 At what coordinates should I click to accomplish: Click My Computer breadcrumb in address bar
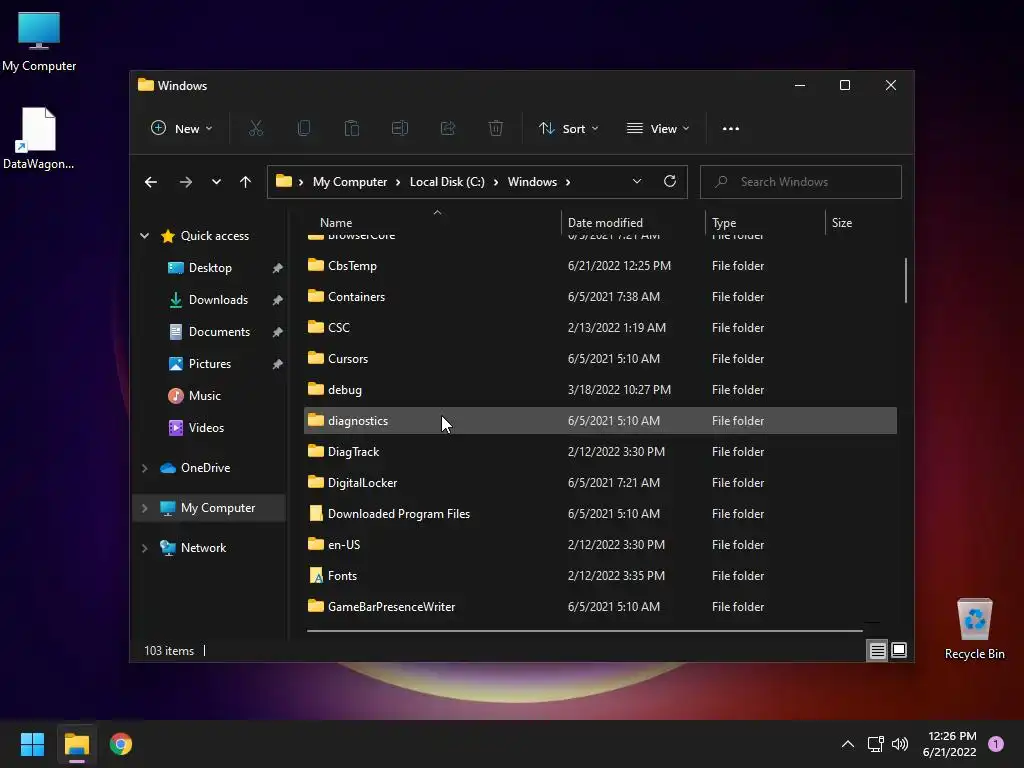pos(349,182)
